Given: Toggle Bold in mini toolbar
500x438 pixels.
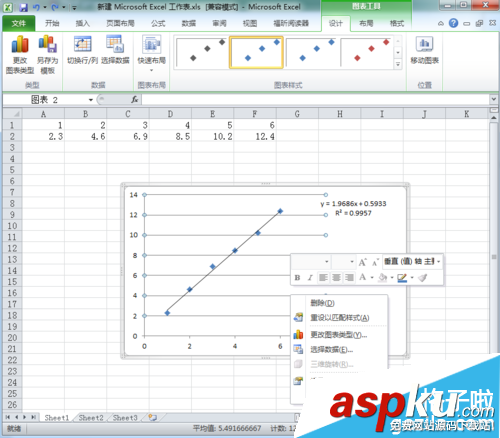Looking at the screenshot, I should click(x=297, y=277).
